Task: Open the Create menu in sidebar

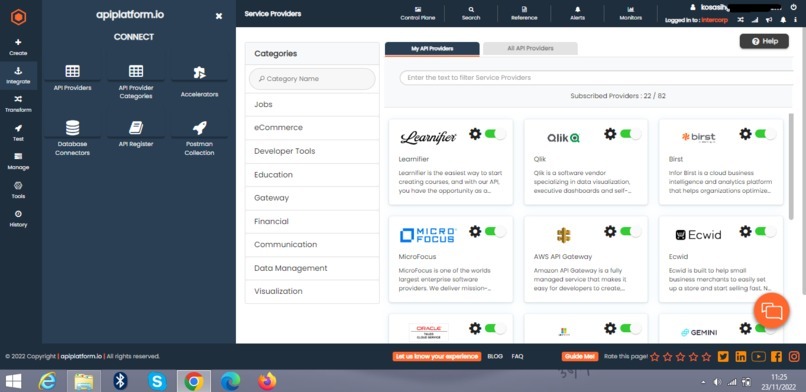Action: 18,47
